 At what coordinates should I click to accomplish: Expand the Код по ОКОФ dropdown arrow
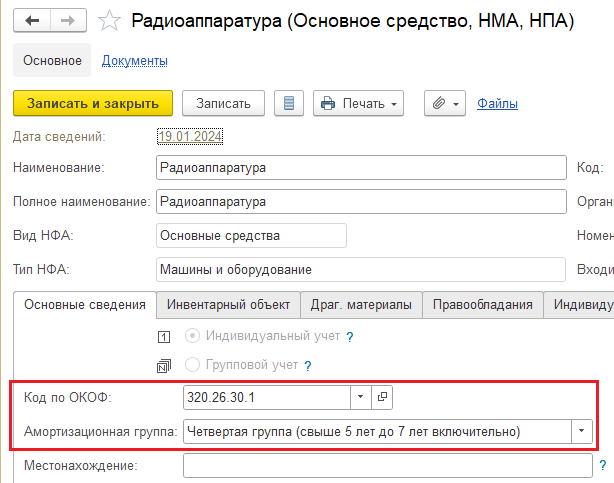(361, 397)
